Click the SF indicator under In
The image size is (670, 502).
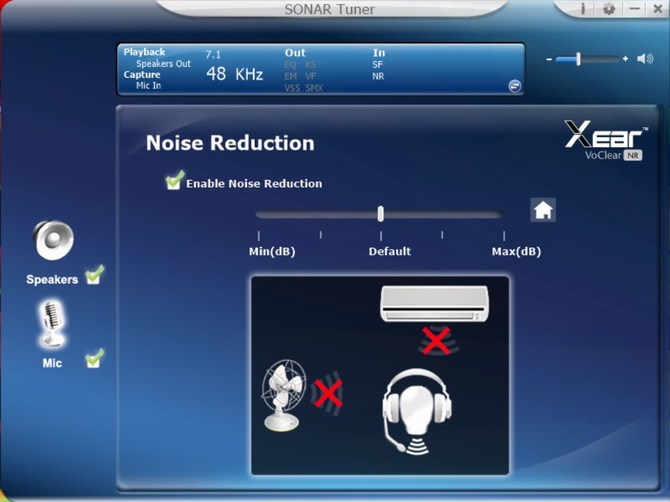point(377,65)
